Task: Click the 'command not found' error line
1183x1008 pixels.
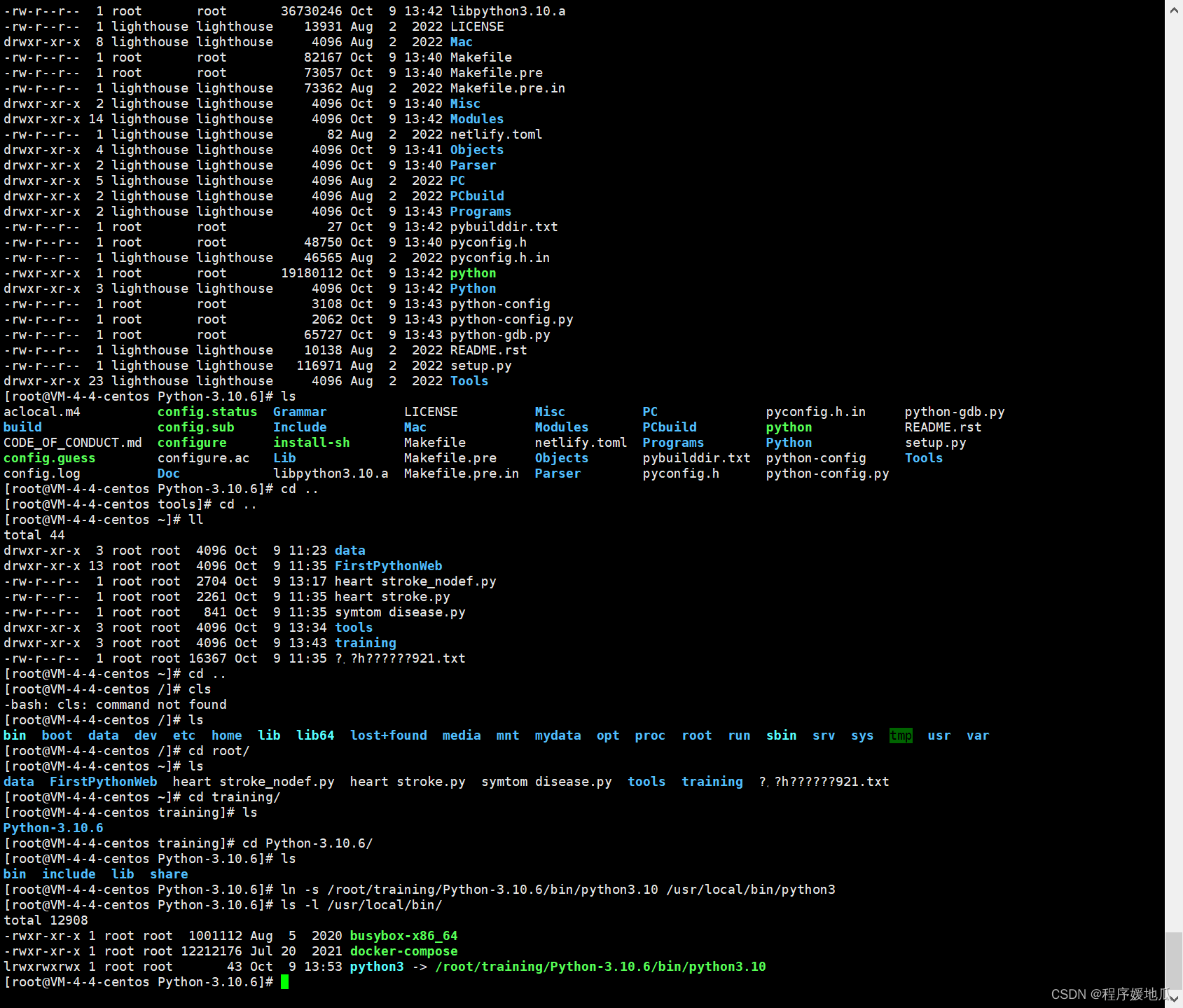Action: 116,705
